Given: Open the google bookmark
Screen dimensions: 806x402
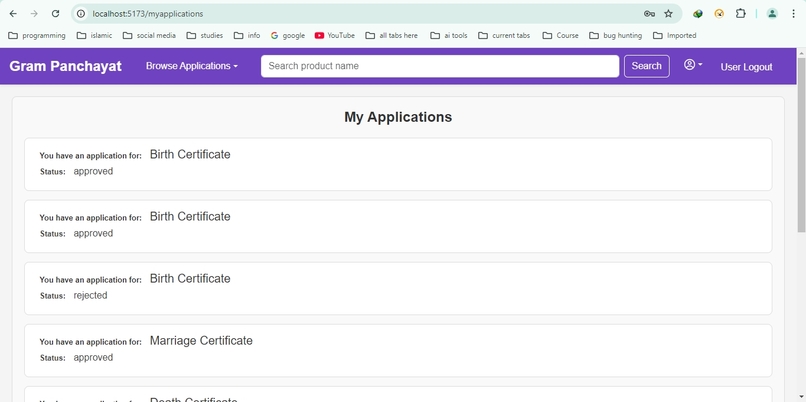Looking at the screenshot, I should pyautogui.click(x=288, y=35).
